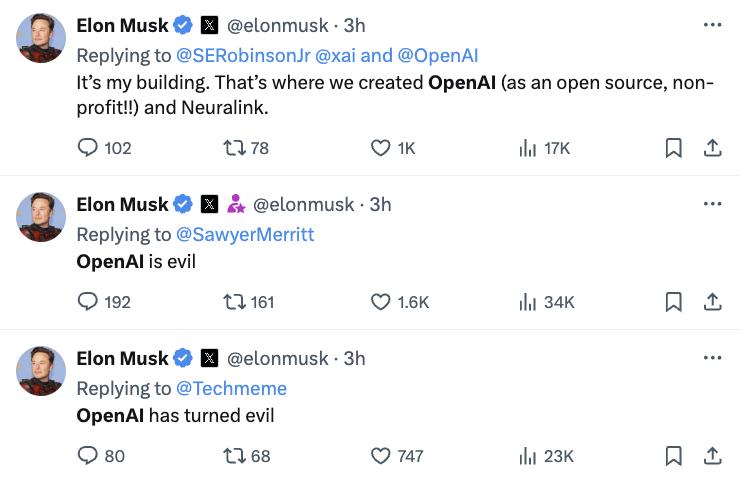The height and width of the screenshot is (480, 740).
Task: Bookmark the 'OpenAI is evil' tweet
Action: point(673,301)
